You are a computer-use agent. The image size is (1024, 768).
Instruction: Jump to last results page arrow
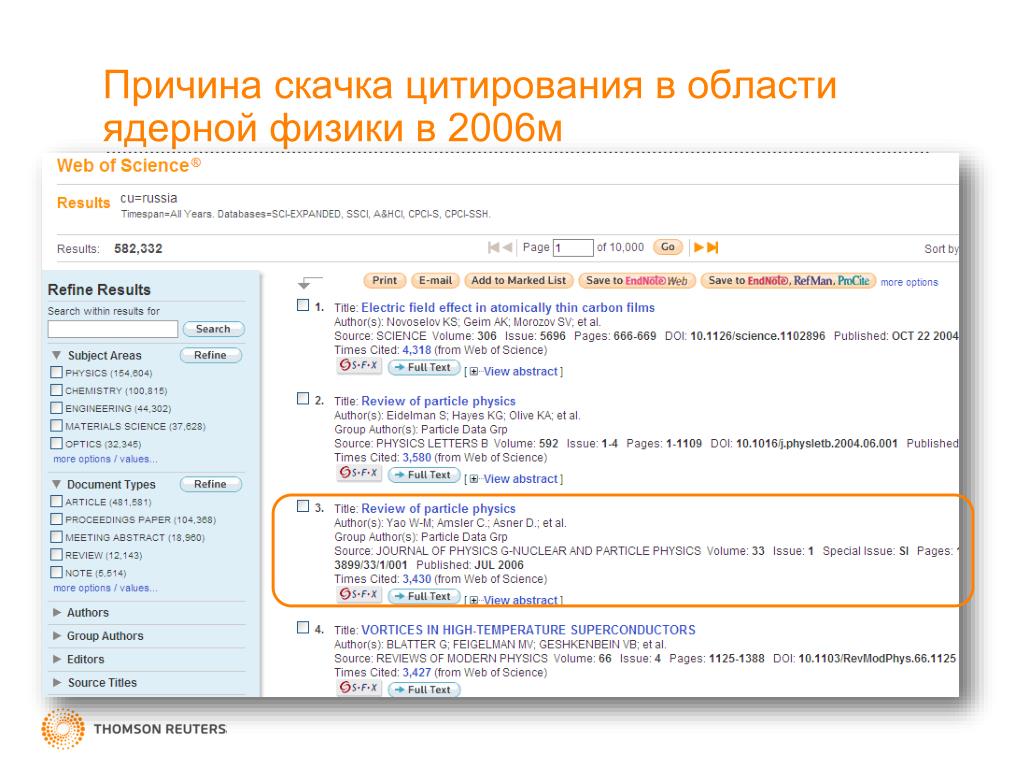(x=712, y=248)
